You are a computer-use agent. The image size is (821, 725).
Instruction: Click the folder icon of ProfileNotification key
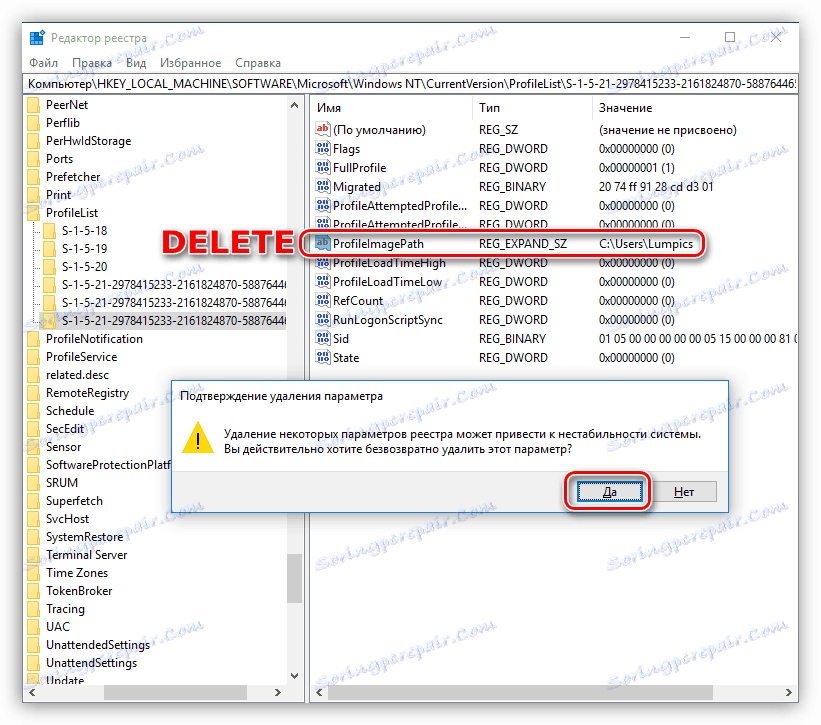coord(34,339)
